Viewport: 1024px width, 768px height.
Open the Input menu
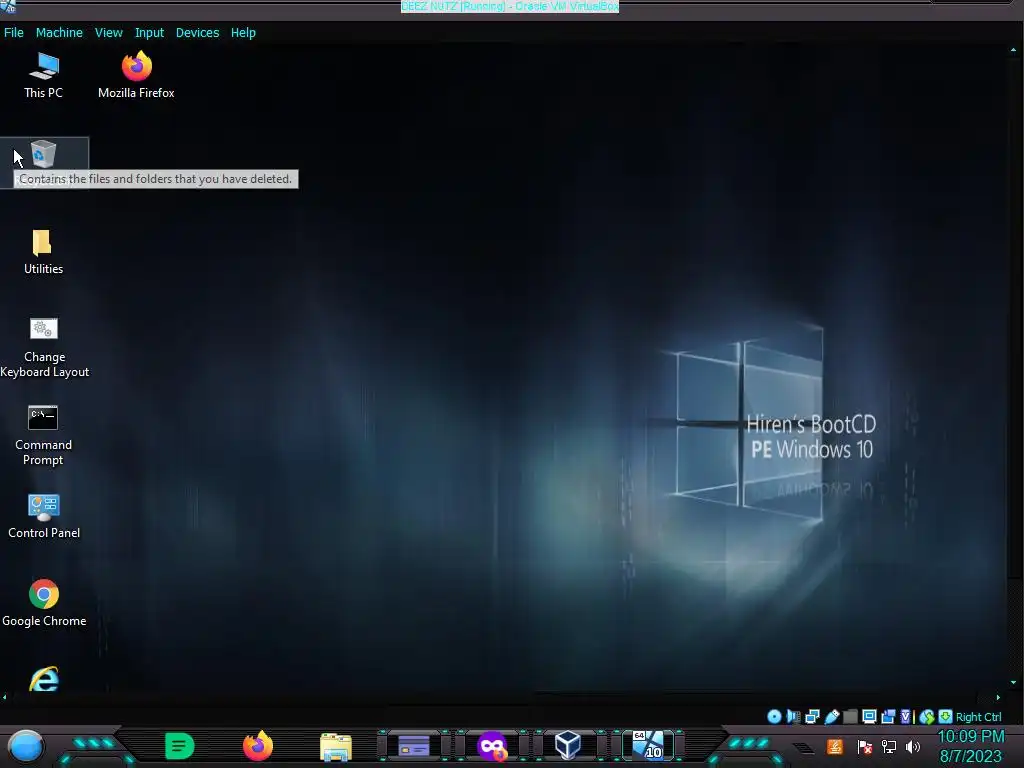(150, 33)
